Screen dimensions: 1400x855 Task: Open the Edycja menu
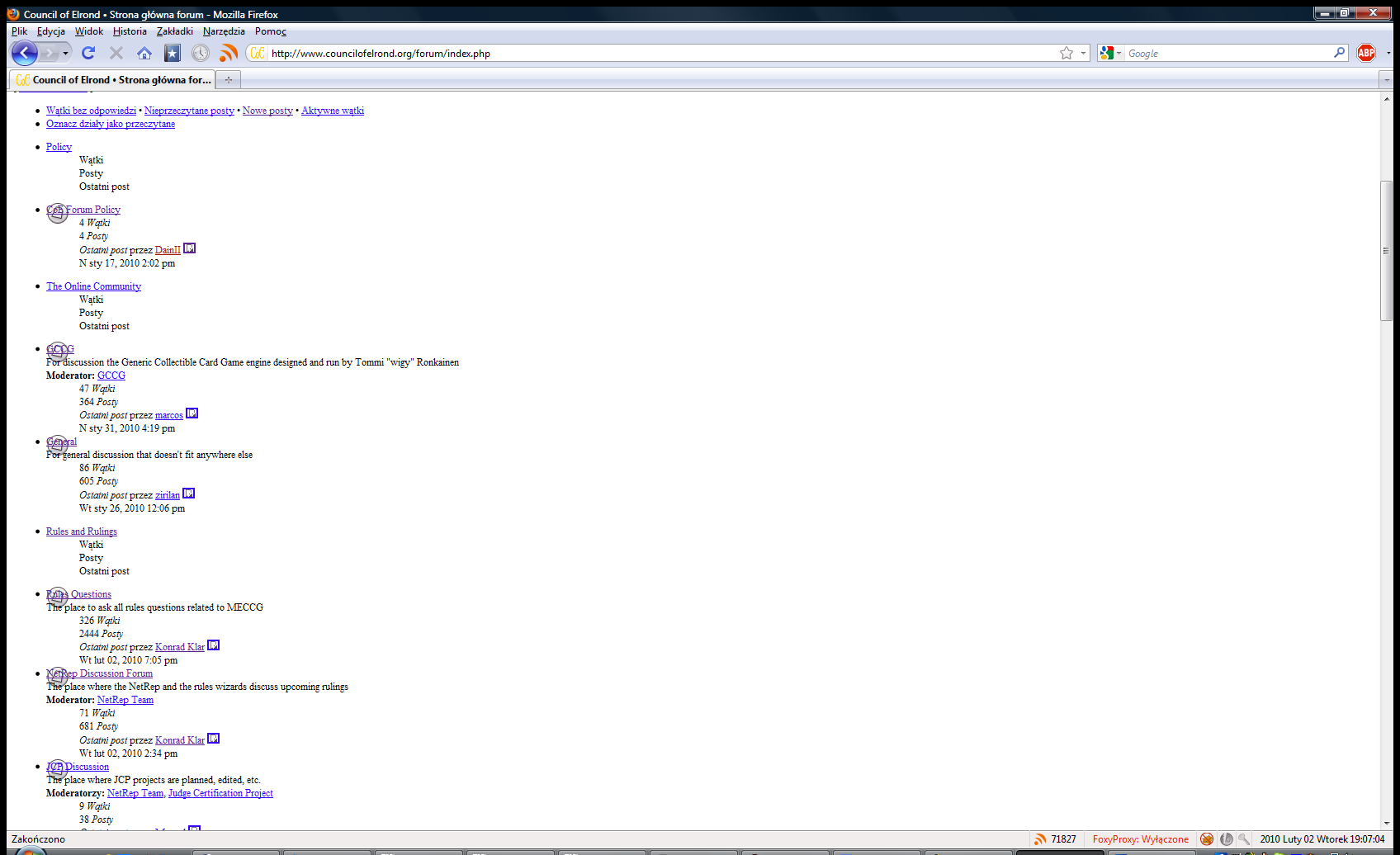[50, 31]
